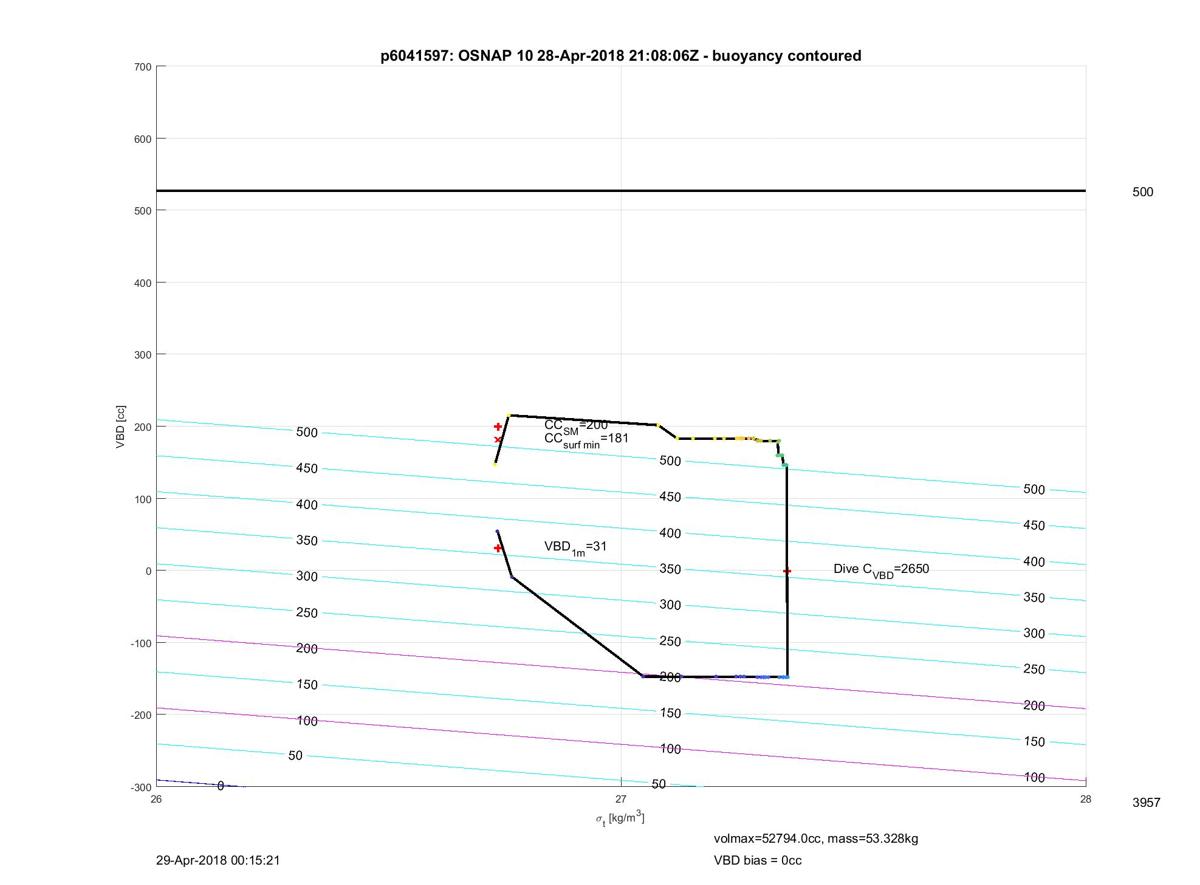This screenshot has width=1200, height=885.
Task: Click the red plus marker beside VBD 1m=31
Action: tap(498, 548)
